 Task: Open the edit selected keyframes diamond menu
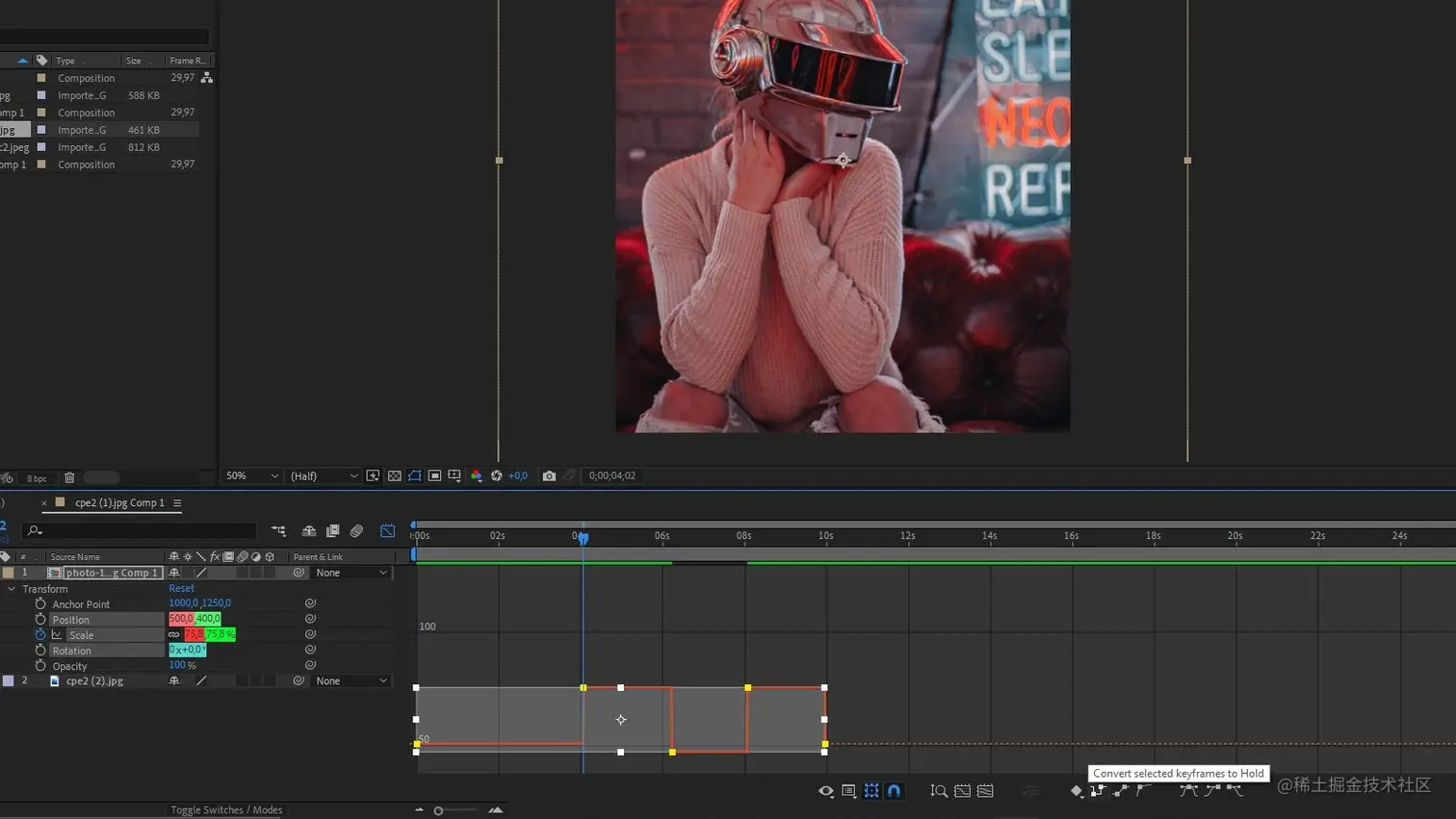1077,791
